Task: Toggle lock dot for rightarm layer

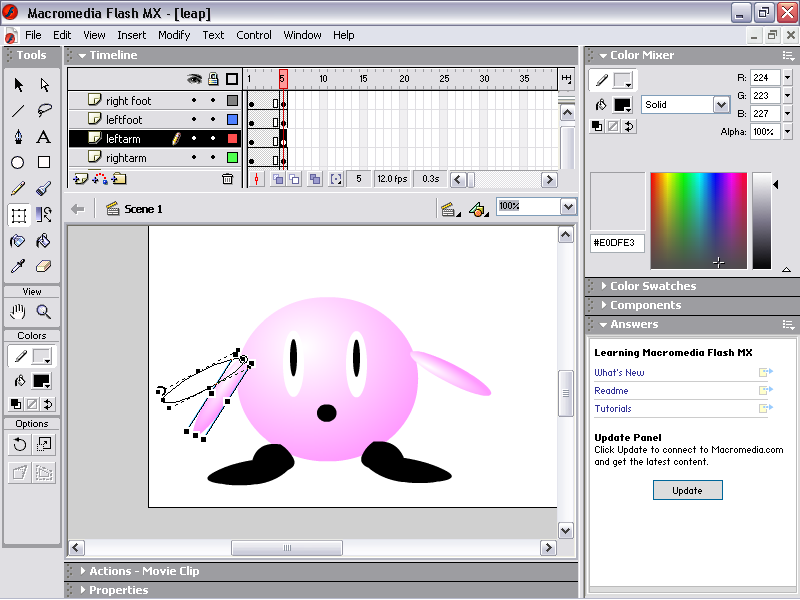Action: coord(213,158)
